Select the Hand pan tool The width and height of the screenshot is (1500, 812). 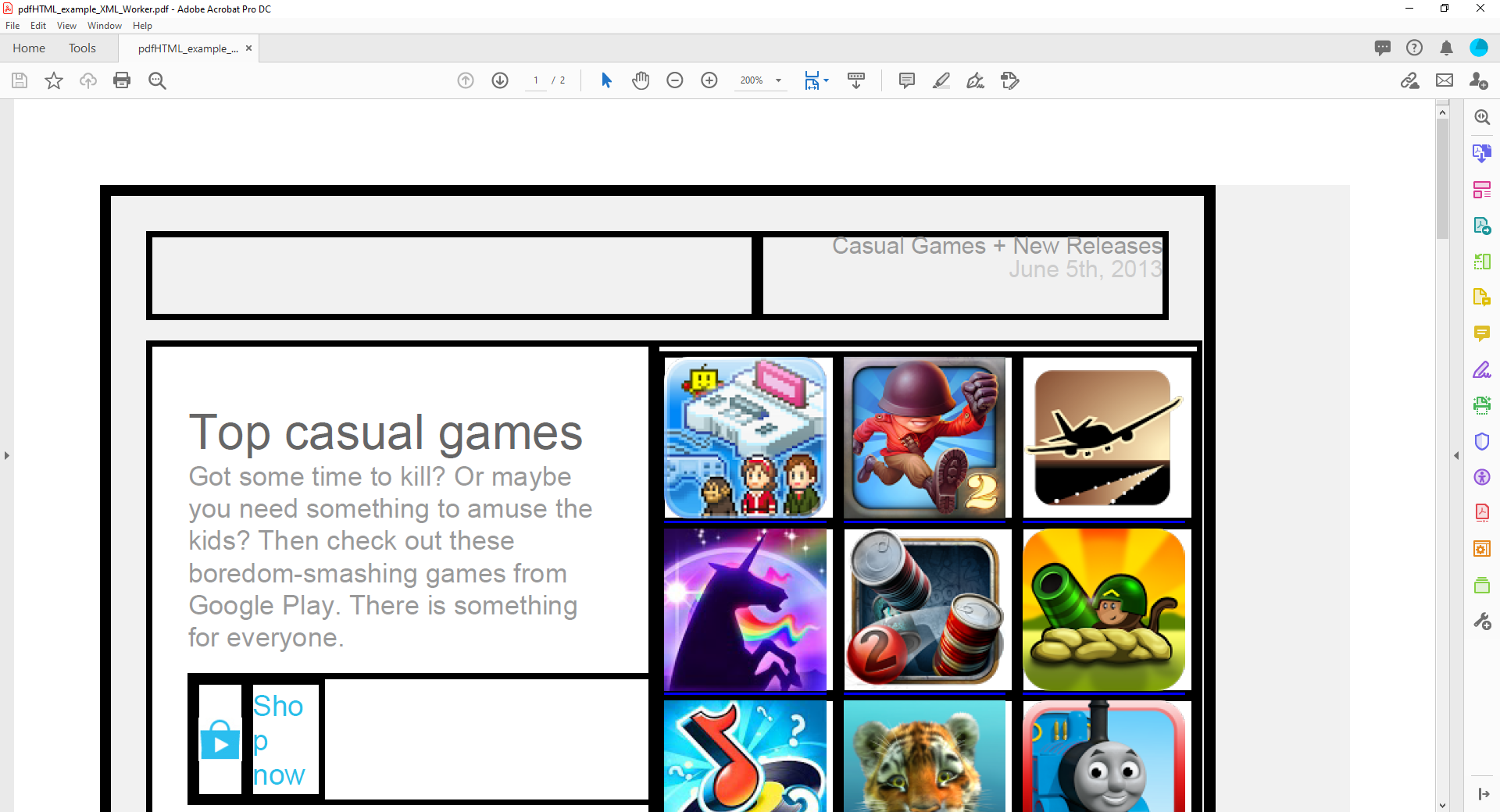point(641,80)
